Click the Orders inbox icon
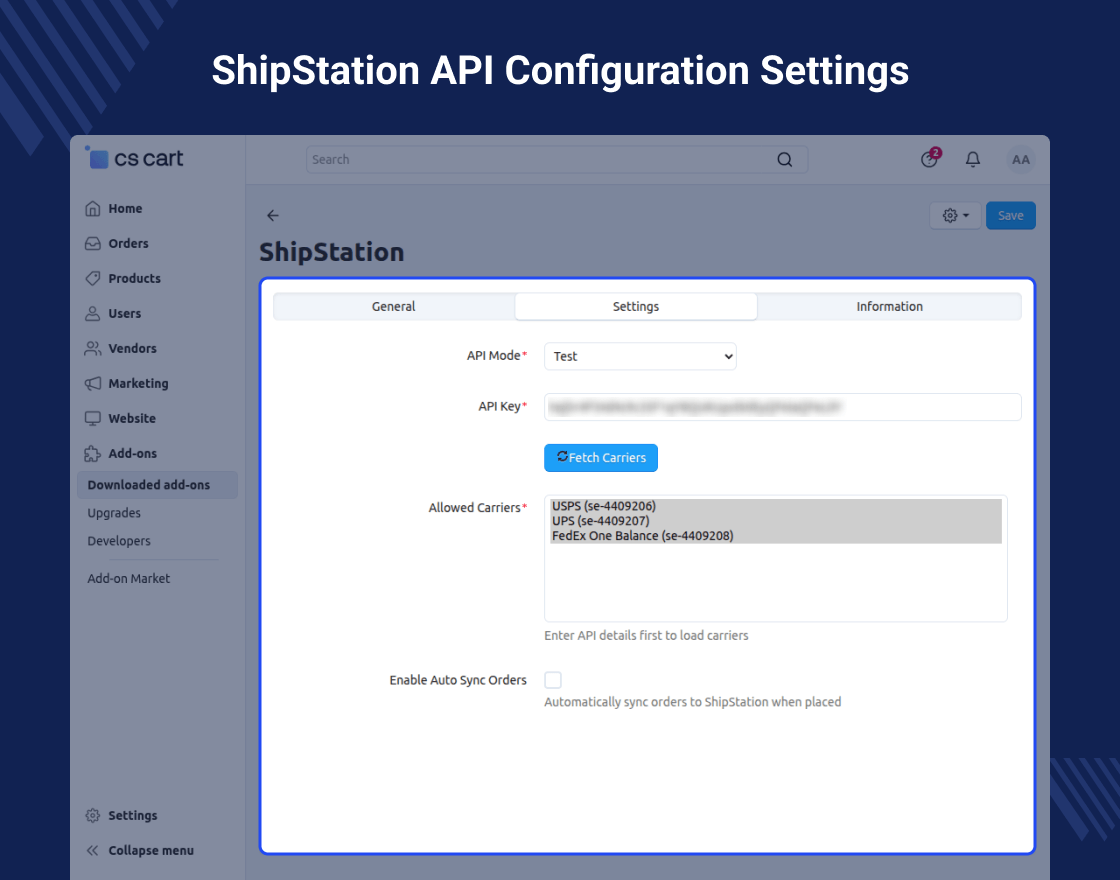Screen dimensions: 1120x880 (93, 244)
